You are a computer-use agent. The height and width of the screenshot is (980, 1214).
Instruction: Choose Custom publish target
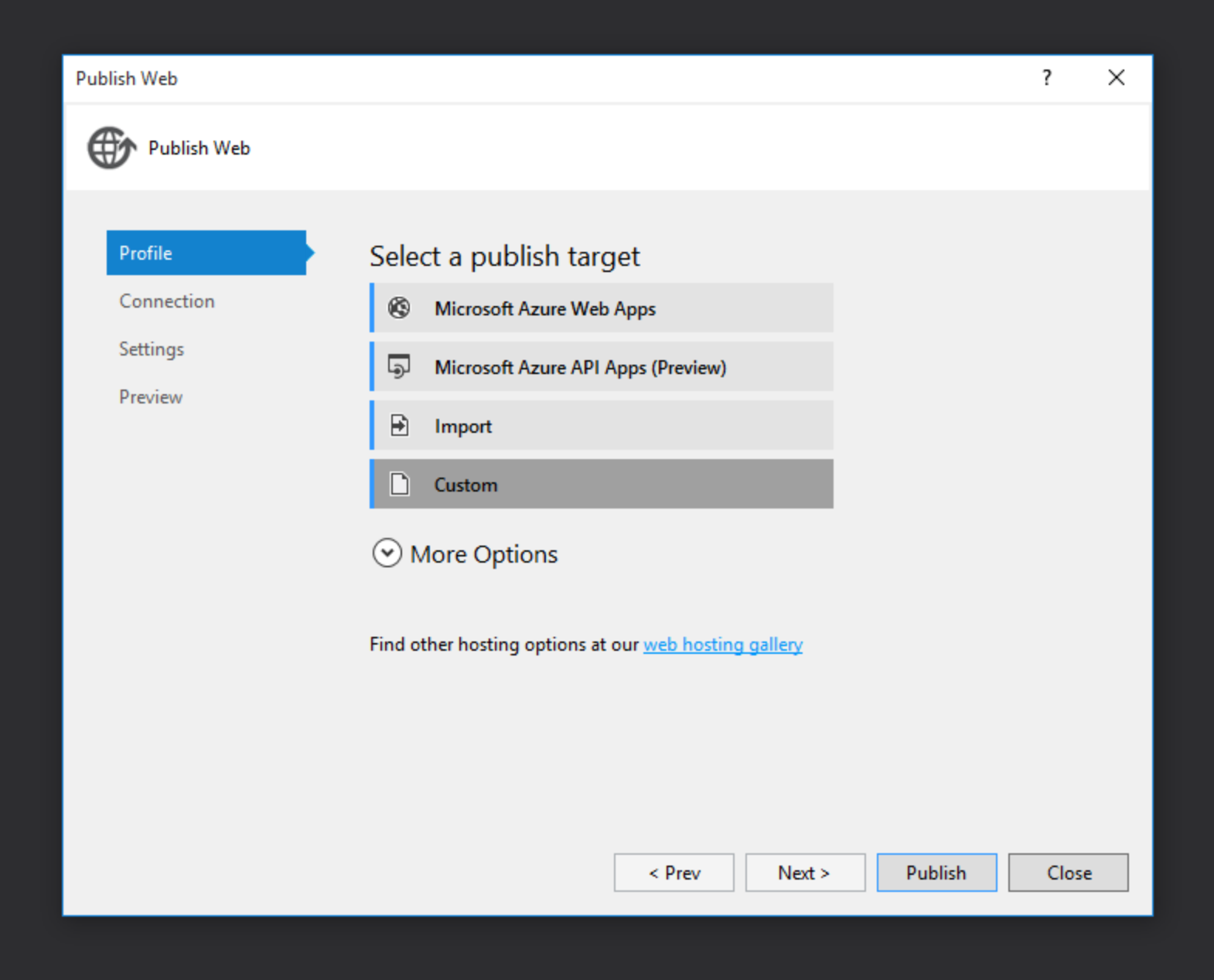coord(602,484)
